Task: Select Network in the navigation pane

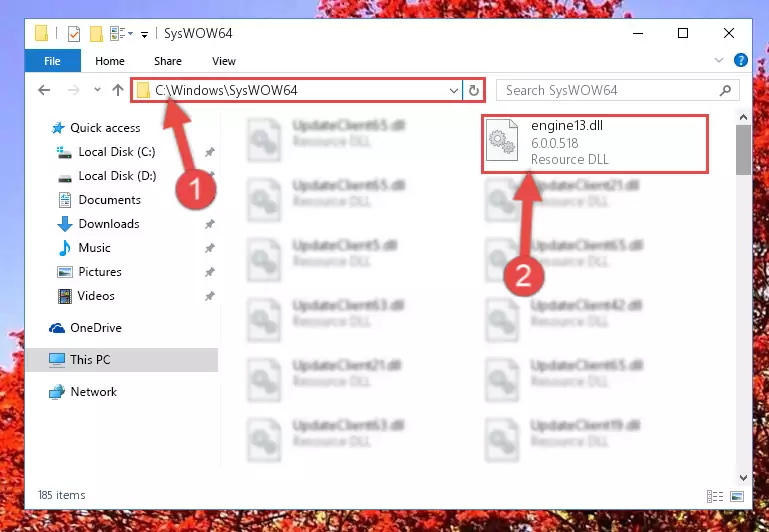Action: (x=93, y=392)
